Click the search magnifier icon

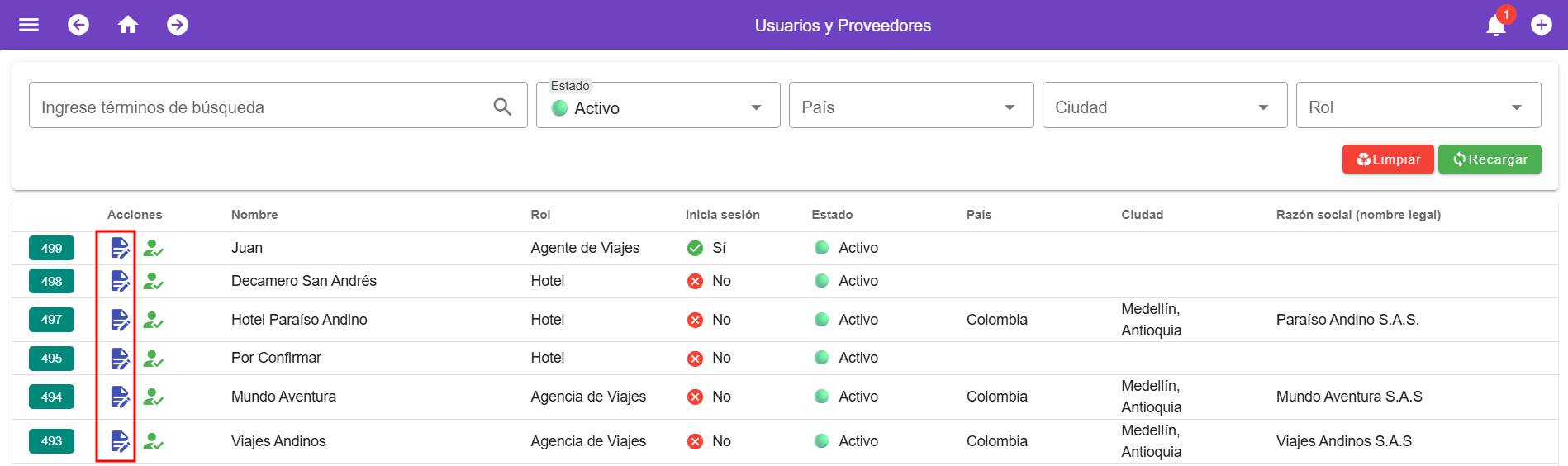(502, 107)
